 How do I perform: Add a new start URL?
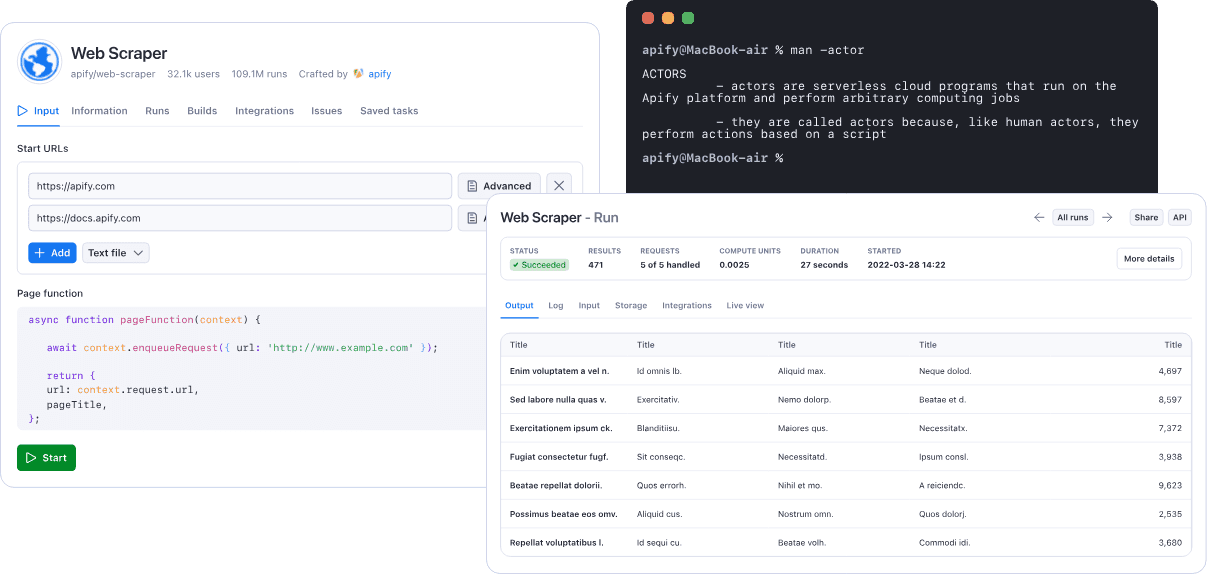pos(52,253)
